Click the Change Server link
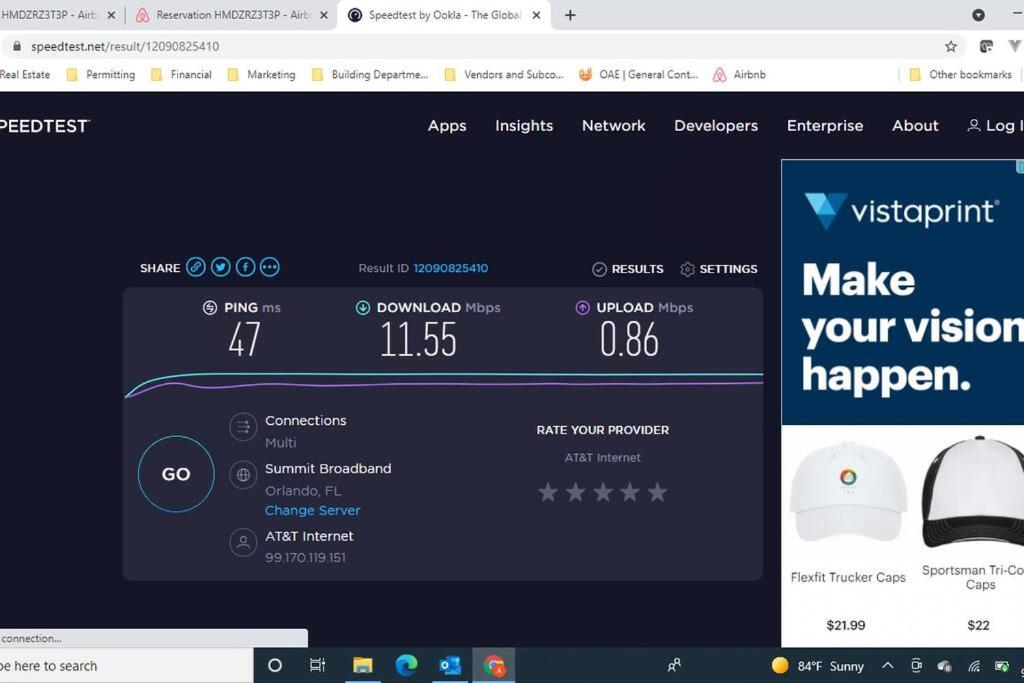This screenshot has width=1024, height=683. 312,511
